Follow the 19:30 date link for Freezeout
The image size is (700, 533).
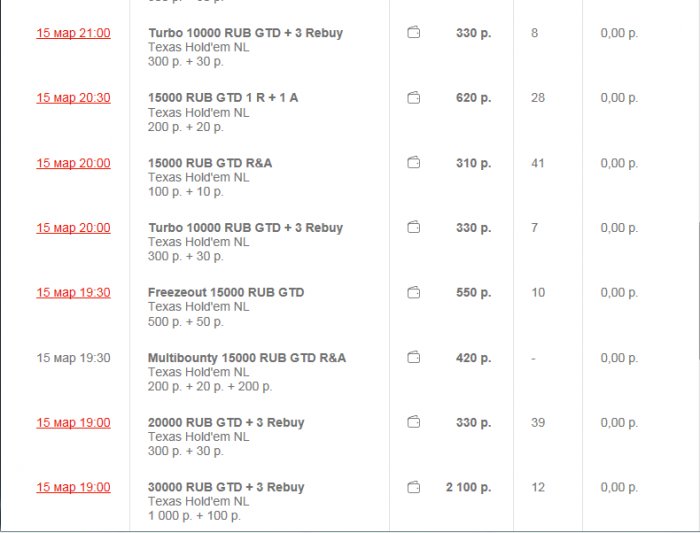pyautogui.click(x=73, y=293)
